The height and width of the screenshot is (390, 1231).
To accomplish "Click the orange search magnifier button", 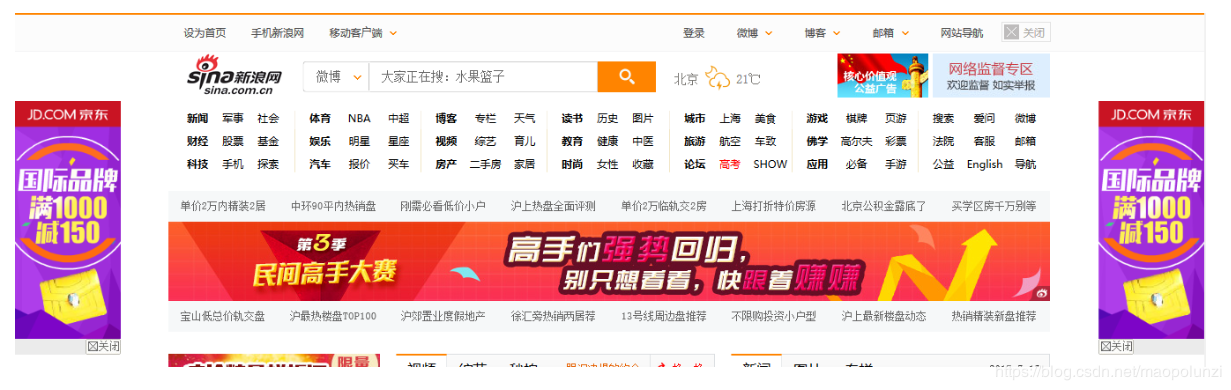I will pos(626,76).
